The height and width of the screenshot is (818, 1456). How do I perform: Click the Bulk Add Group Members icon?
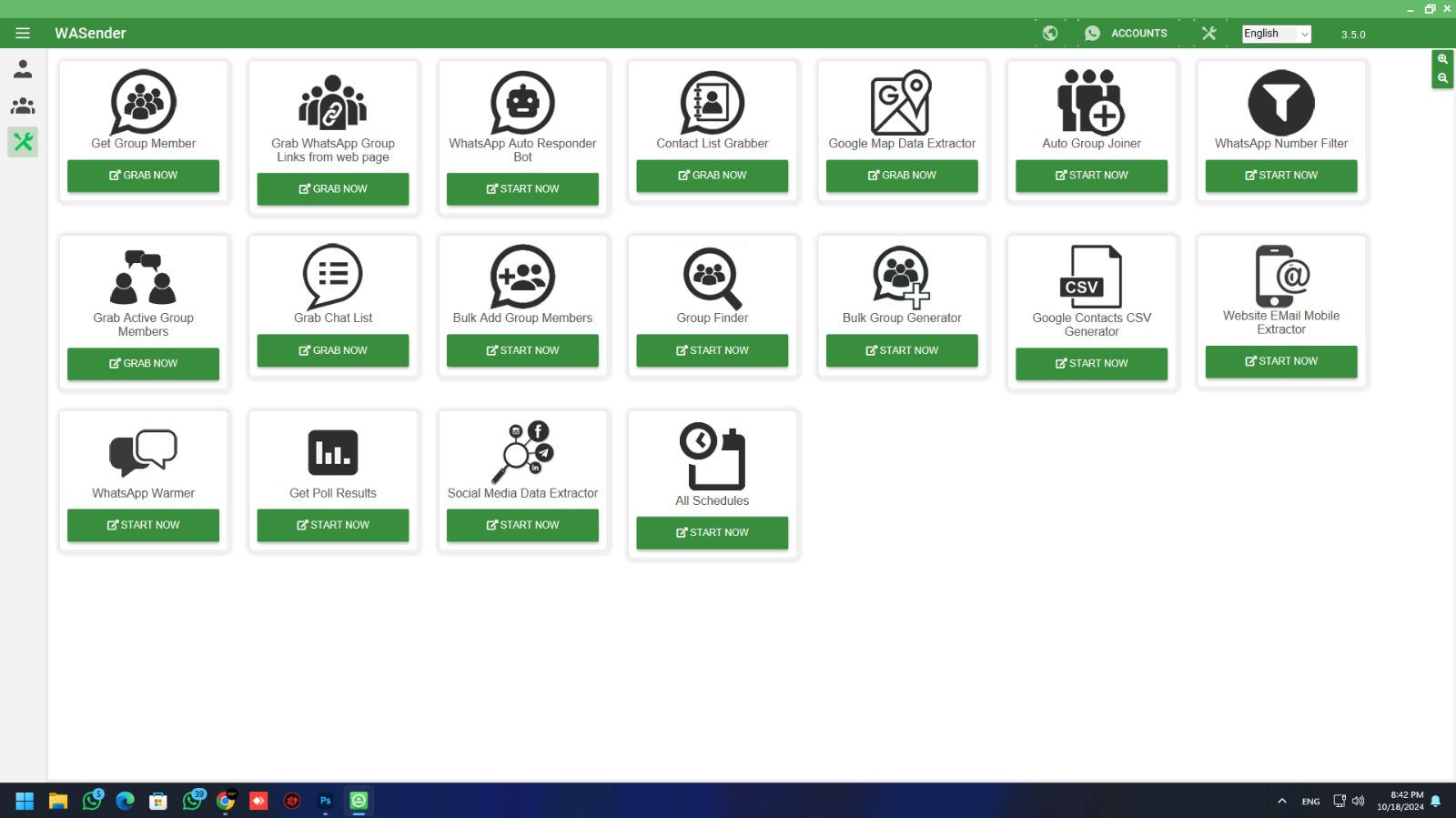522,277
